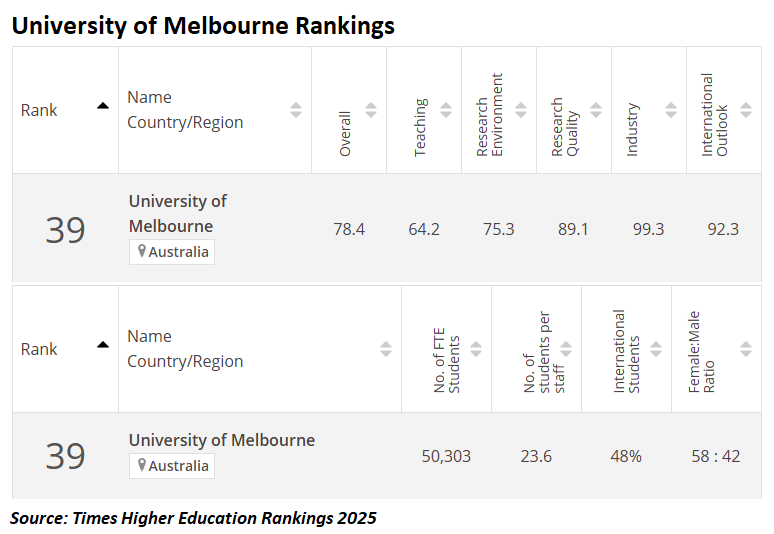Sort by Overall score arrows
774x534 pixels.
[371, 110]
